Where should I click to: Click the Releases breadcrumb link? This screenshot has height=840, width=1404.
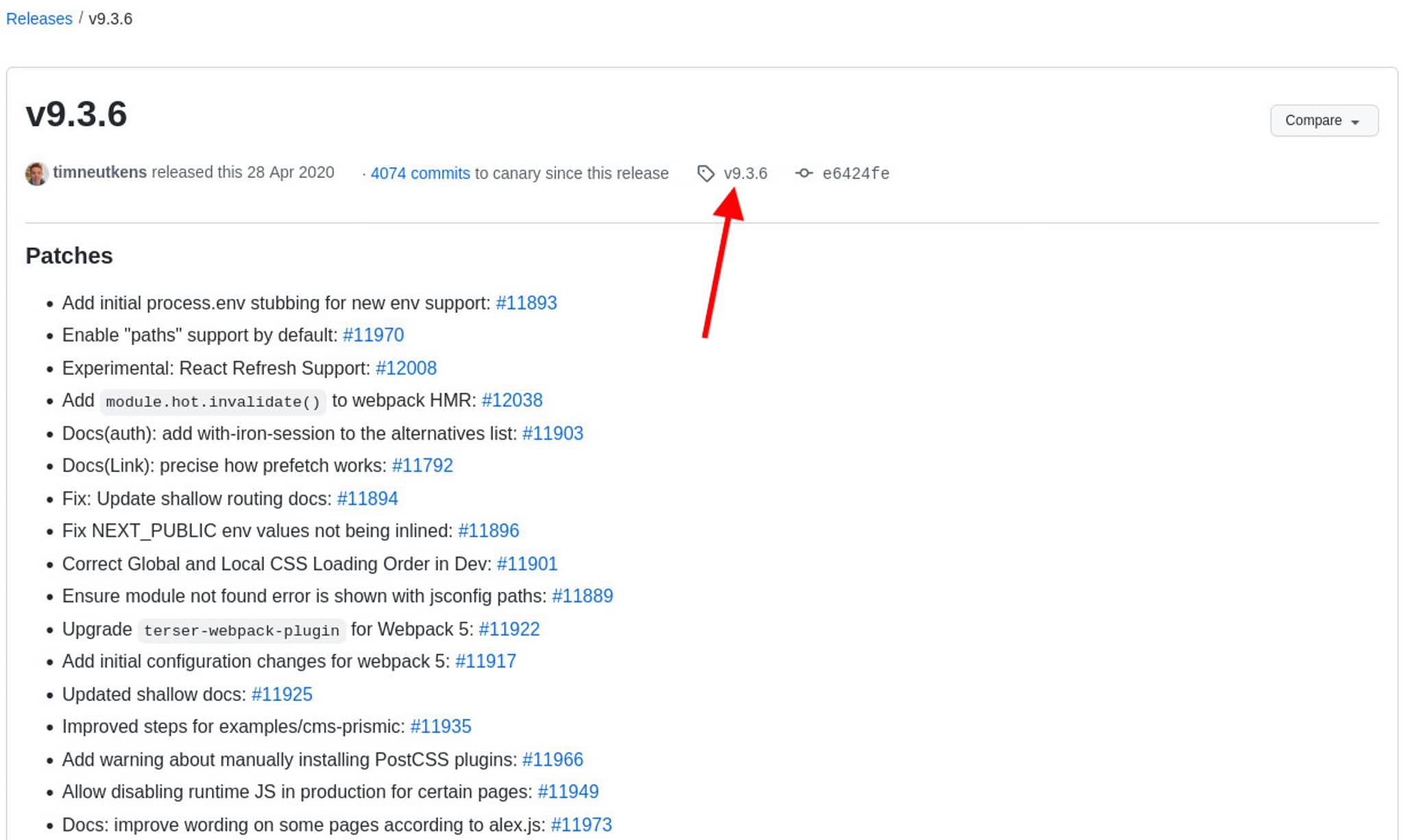(x=39, y=18)
